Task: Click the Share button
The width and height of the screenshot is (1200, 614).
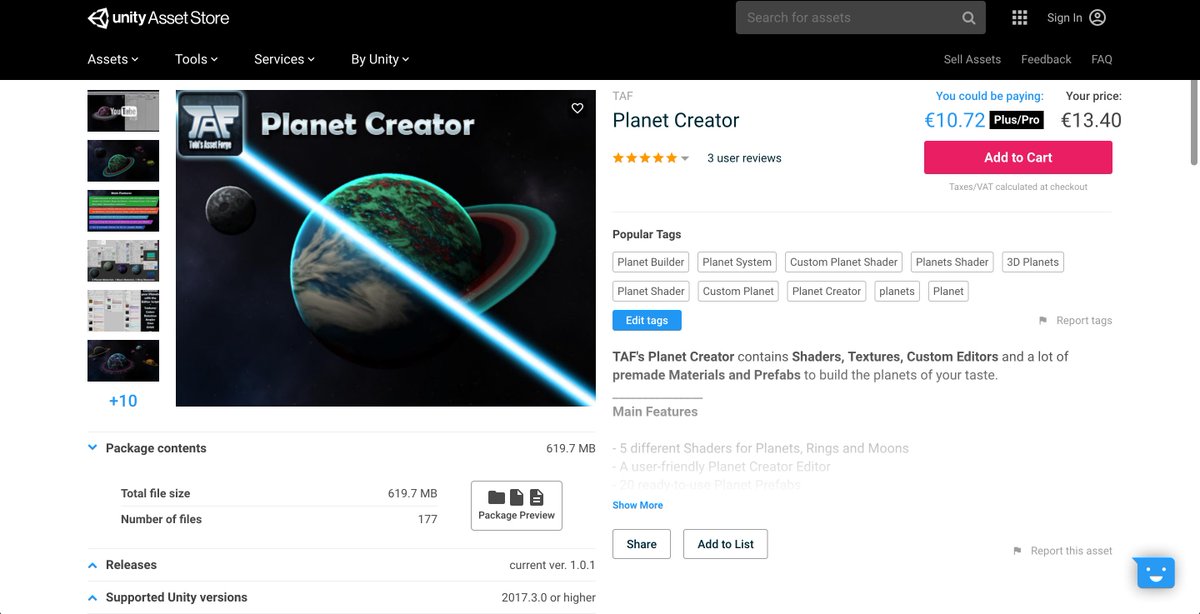Action: click(x=642, y=544)
